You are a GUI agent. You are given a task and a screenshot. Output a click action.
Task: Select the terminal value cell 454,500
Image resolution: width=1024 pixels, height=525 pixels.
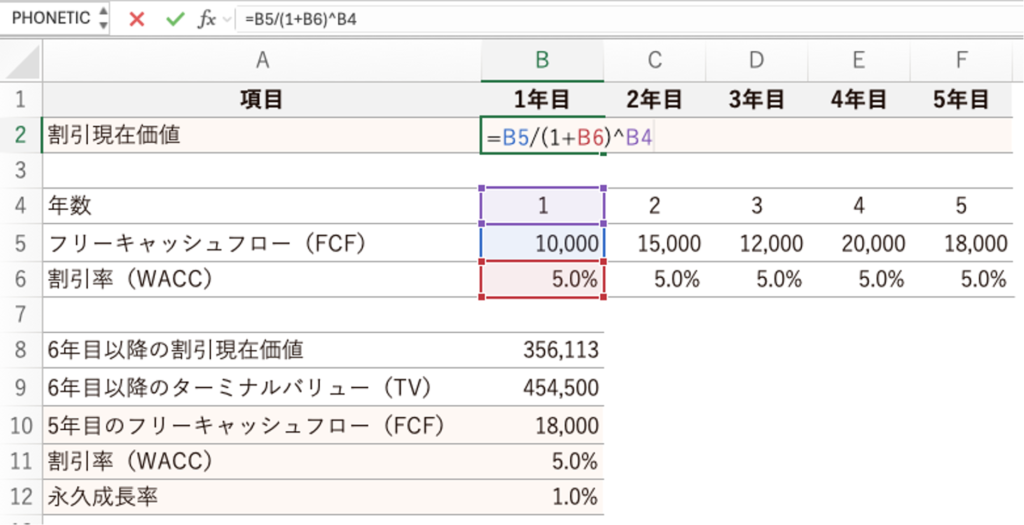tap(542, 387)
